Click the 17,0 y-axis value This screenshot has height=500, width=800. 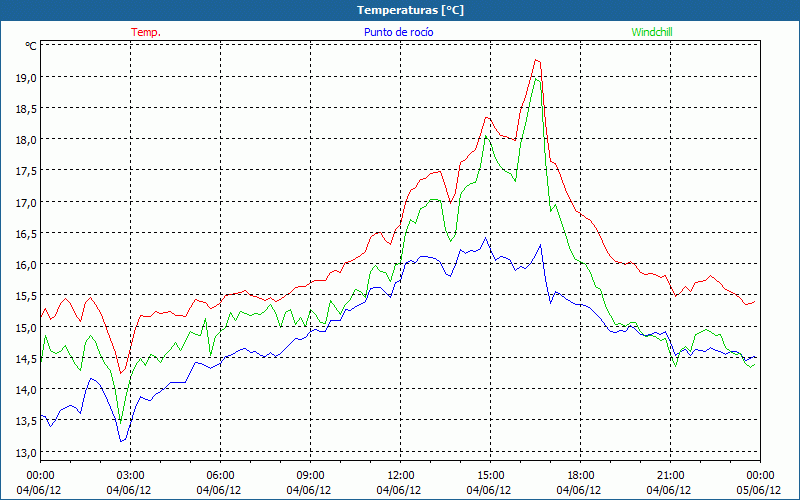(x=27, y=203)
